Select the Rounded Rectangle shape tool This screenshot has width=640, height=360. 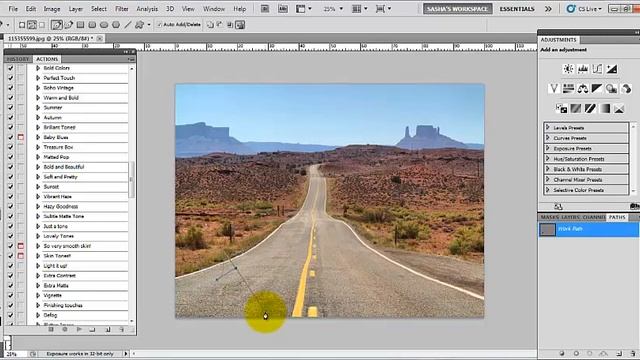point(92,25)
